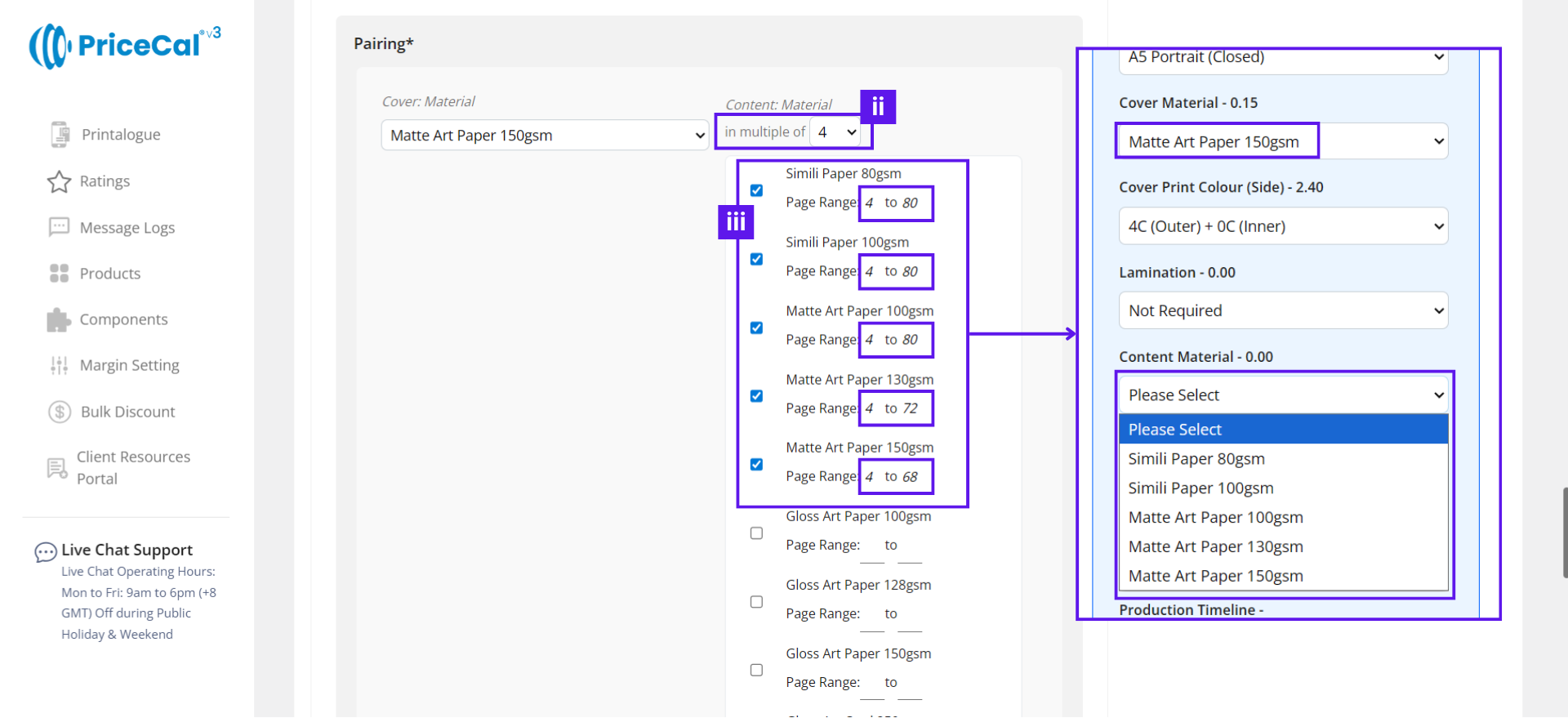Select the Components puzzle icon
The width and height of the screenshot is (1568, 718).
click(59, 319)
